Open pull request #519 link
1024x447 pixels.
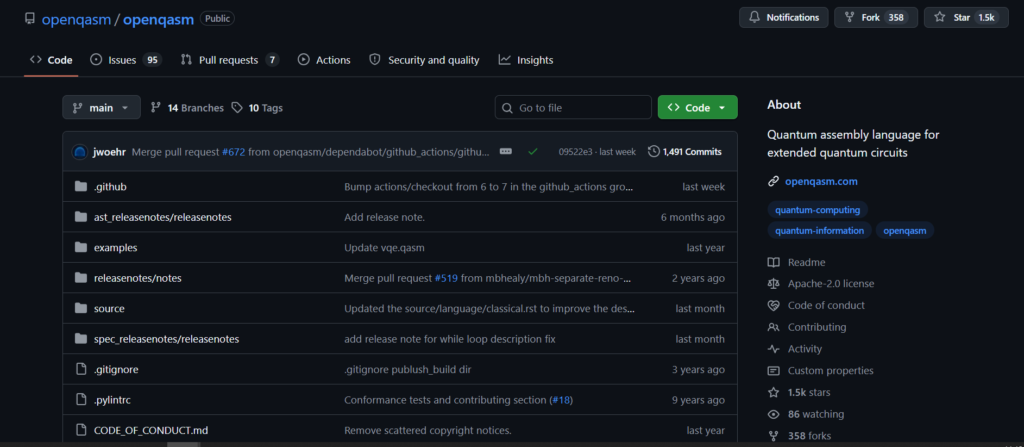446,278
